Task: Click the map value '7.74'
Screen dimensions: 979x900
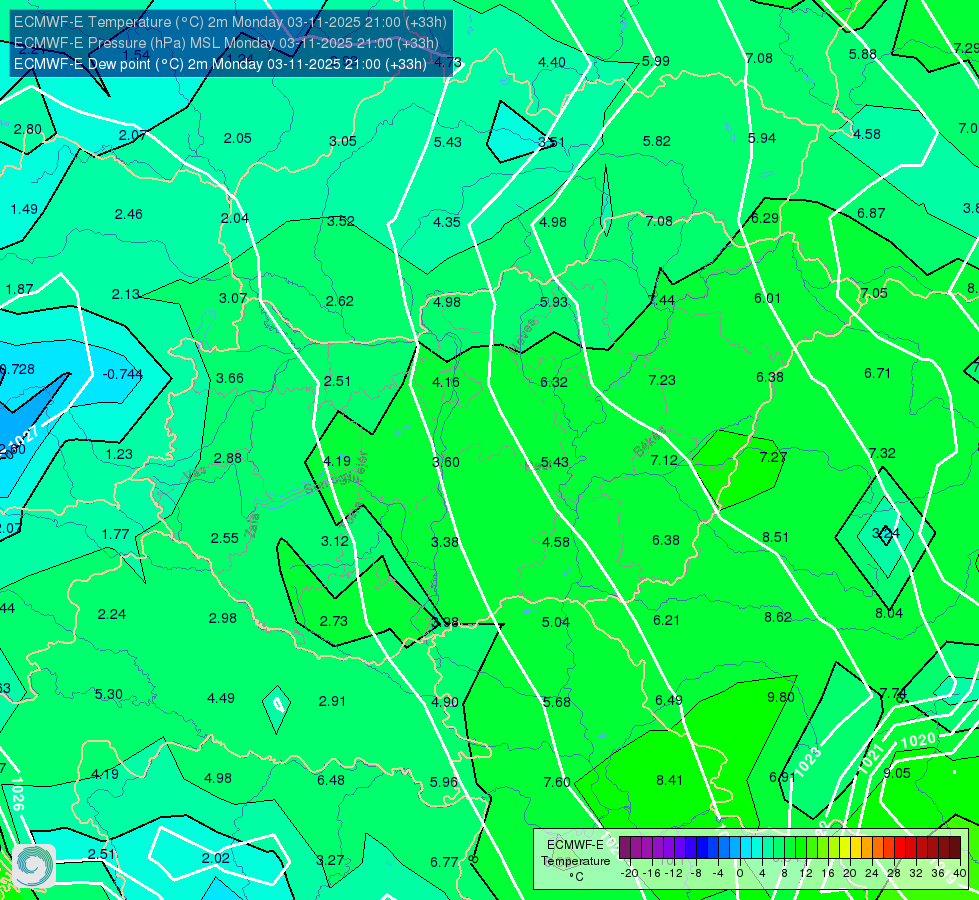Action: (893, 693)
